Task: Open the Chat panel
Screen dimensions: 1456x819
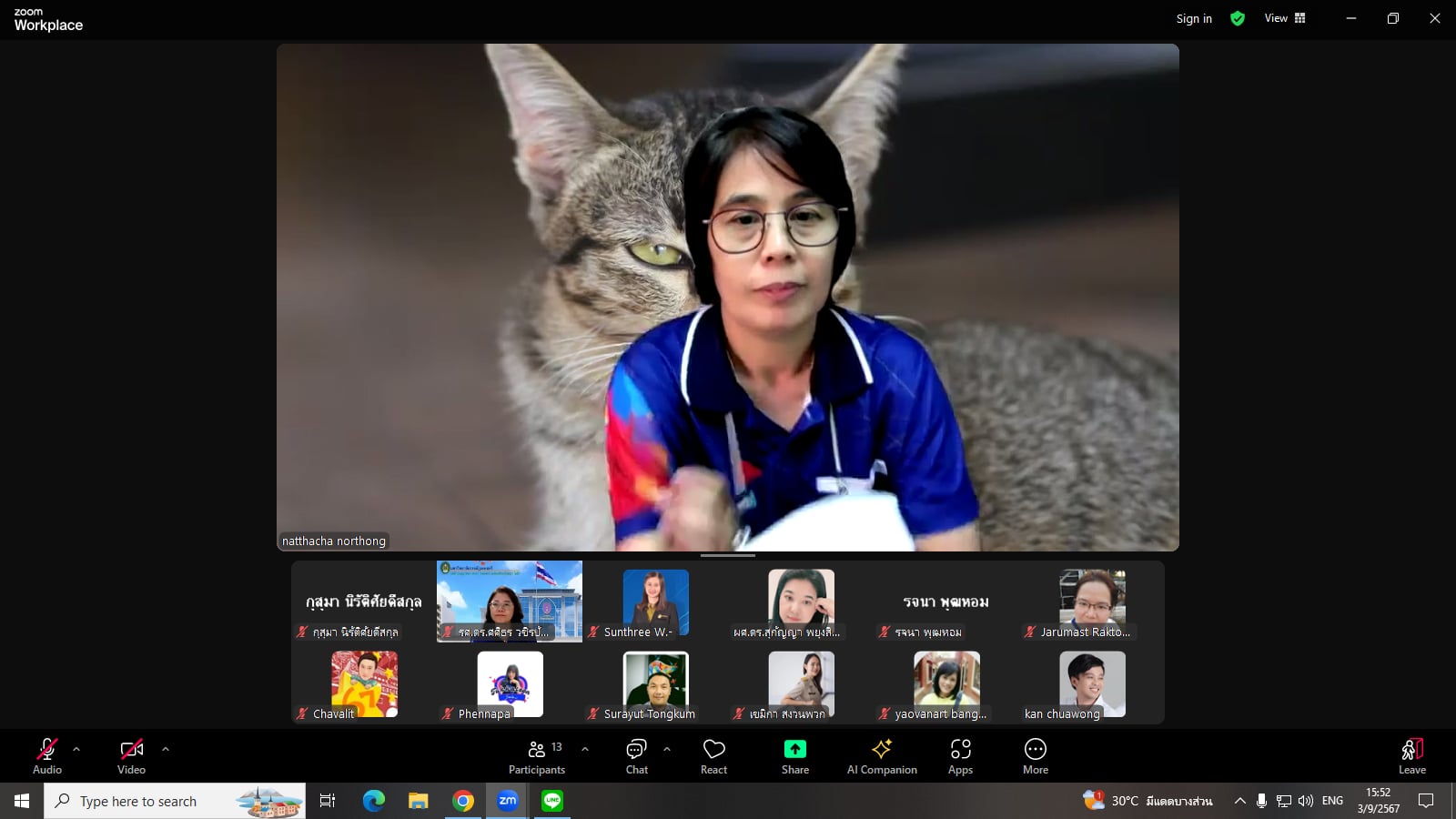Action: [x=636, y=756]
